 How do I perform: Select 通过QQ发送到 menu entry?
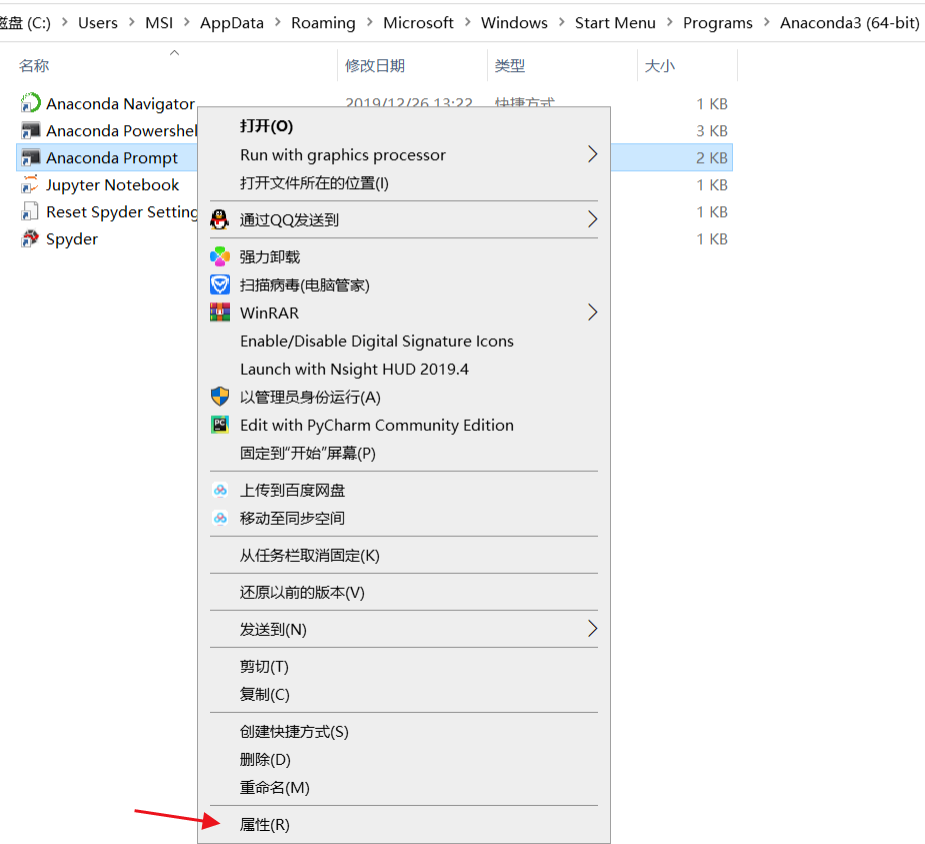click(404, 219)
